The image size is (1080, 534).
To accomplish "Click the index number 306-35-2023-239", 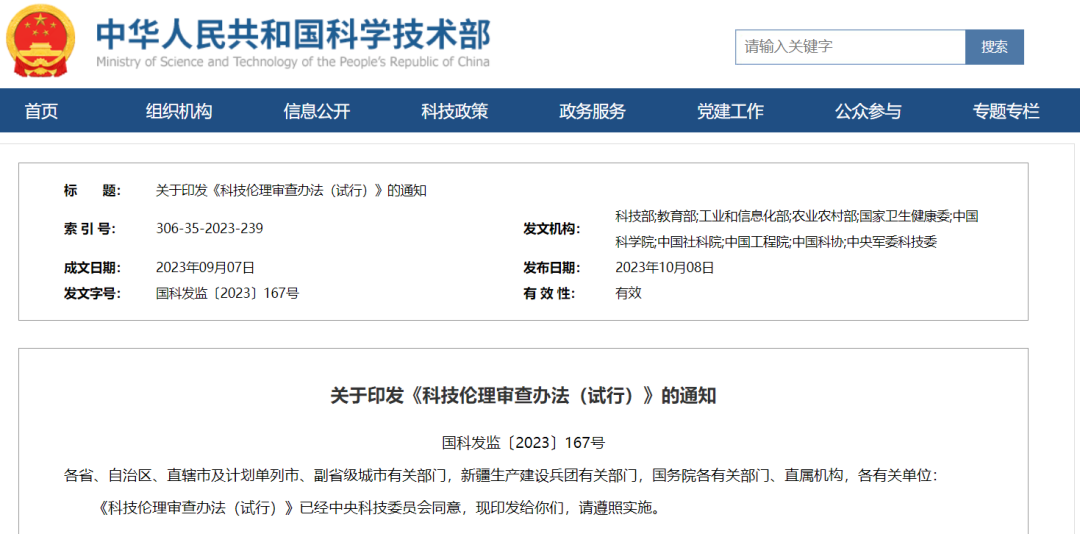I will (209, 229).
